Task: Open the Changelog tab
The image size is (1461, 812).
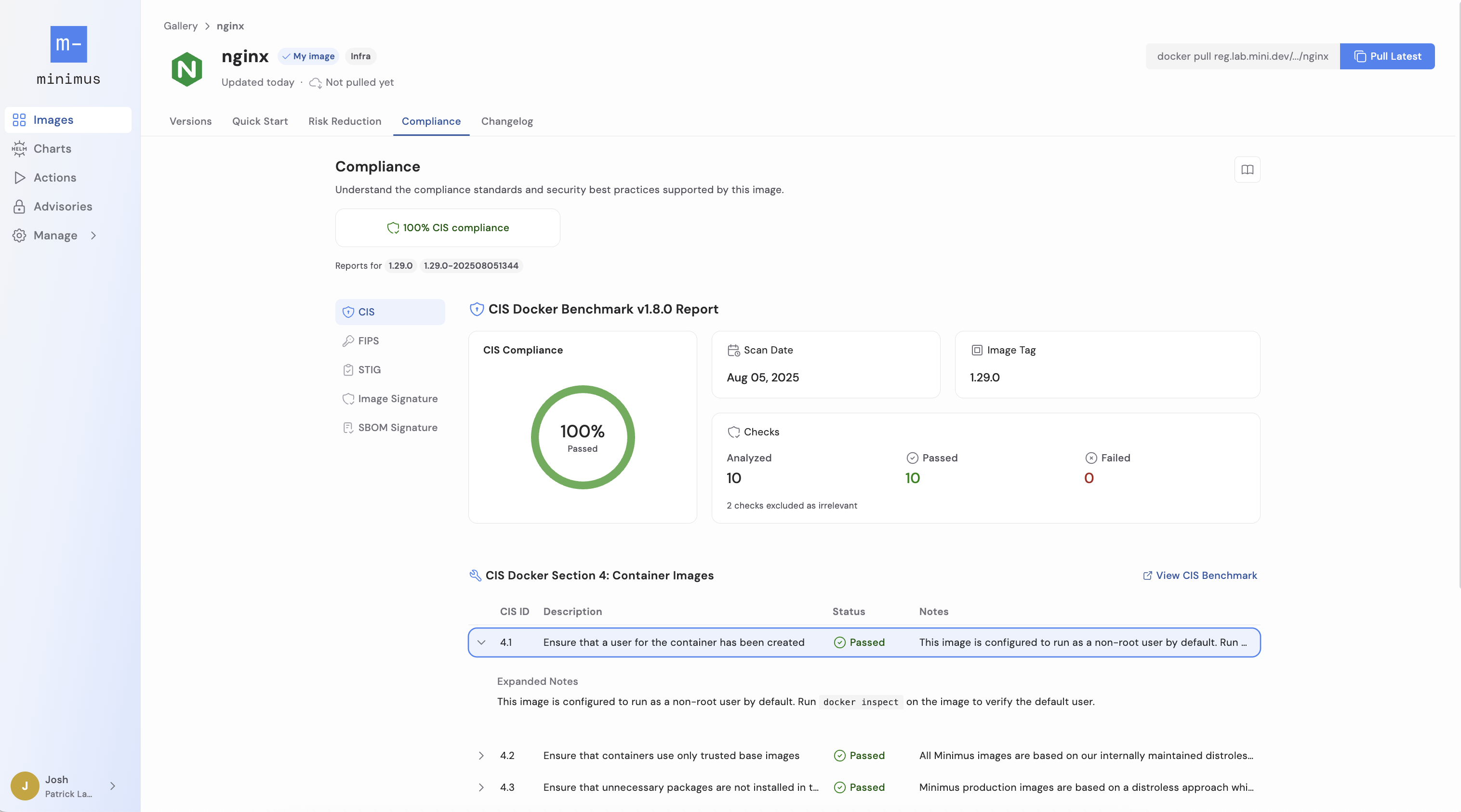Action: (x=506, y=121)
